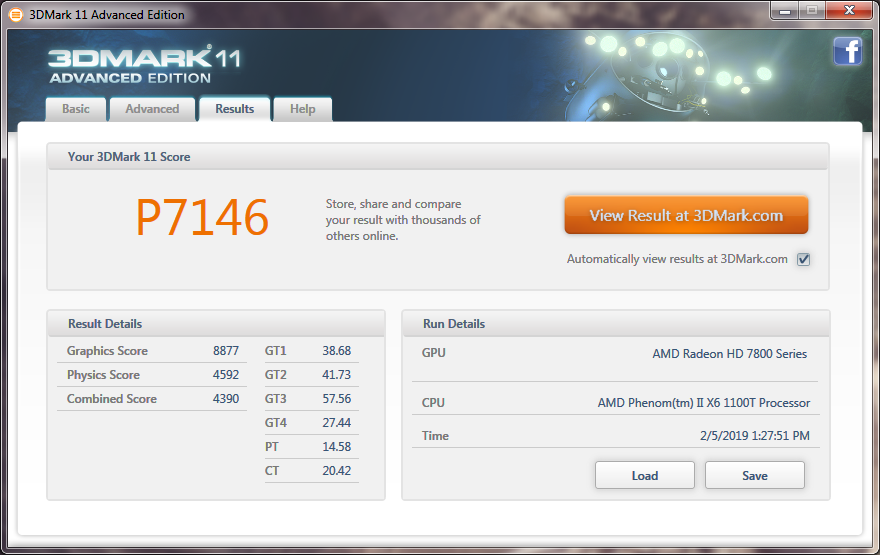The width and height of the screenshot is (880, 555).
Task: Click the 3DMark 11 Advanced Edition logo
Action: coord(145,66)
